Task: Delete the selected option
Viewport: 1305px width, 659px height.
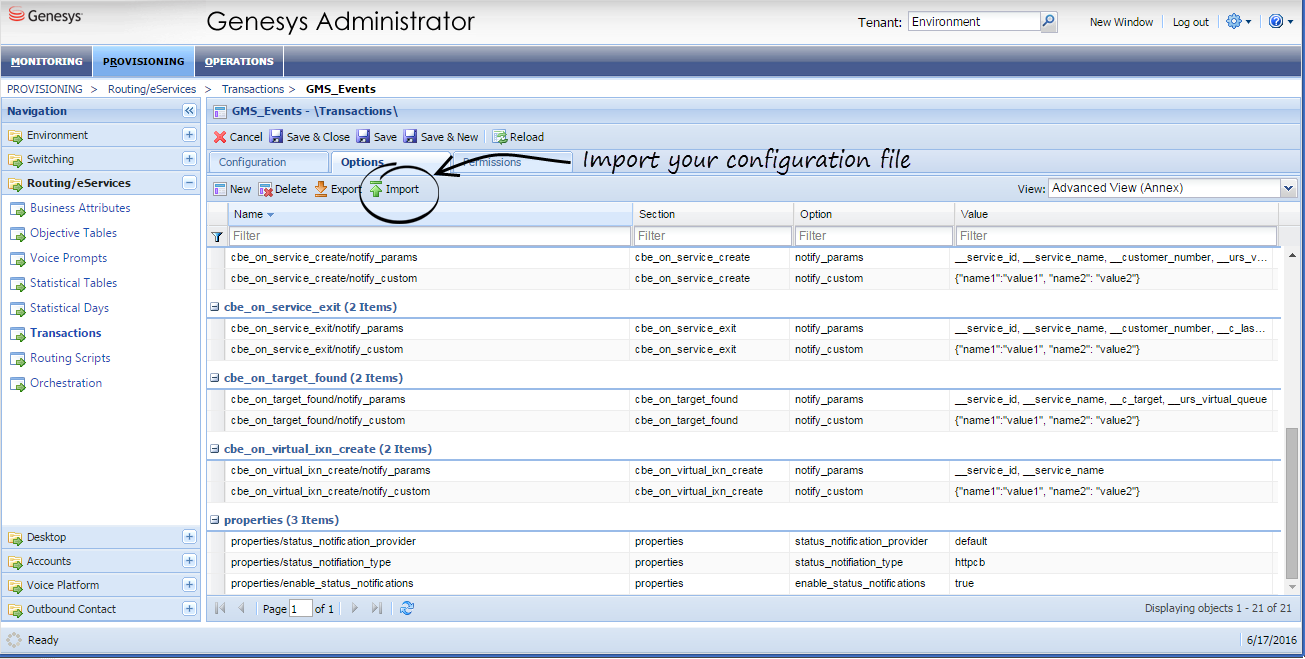Action: coord(283,189)
